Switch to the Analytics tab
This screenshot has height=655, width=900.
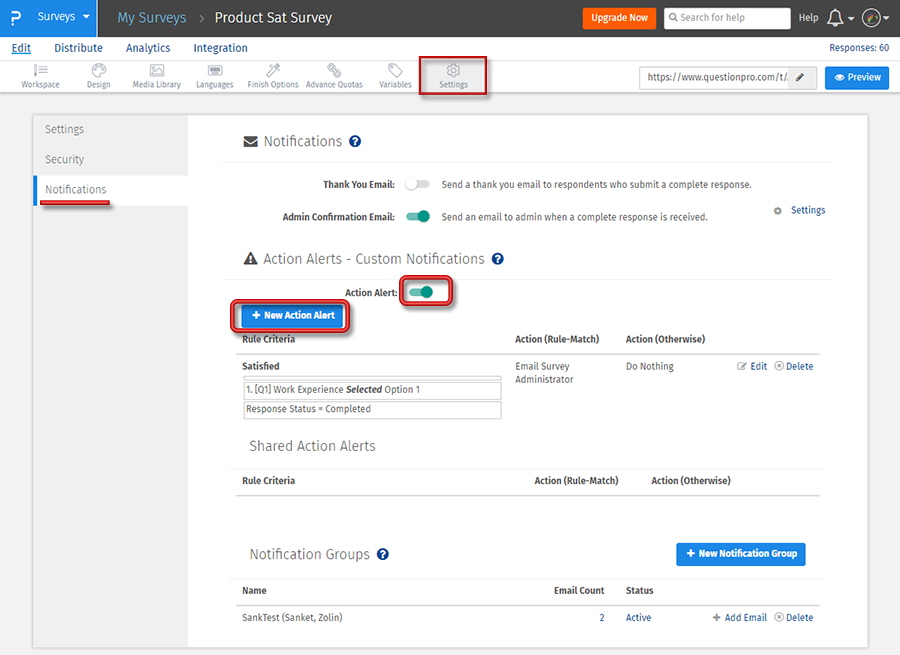[x=148, y=48]
